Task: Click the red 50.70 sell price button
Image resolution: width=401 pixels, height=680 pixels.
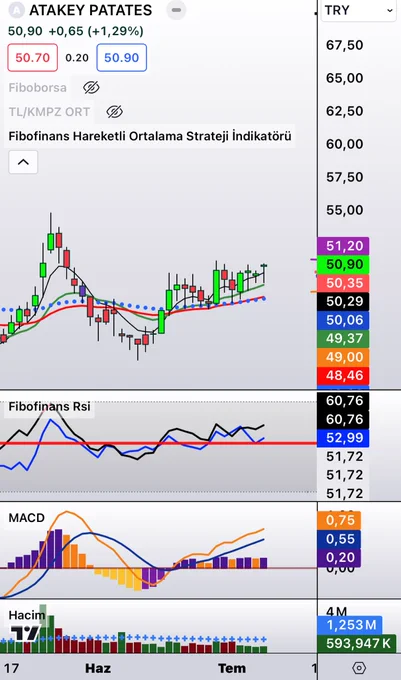Action: pyautogui.click(x=33, y=57)
